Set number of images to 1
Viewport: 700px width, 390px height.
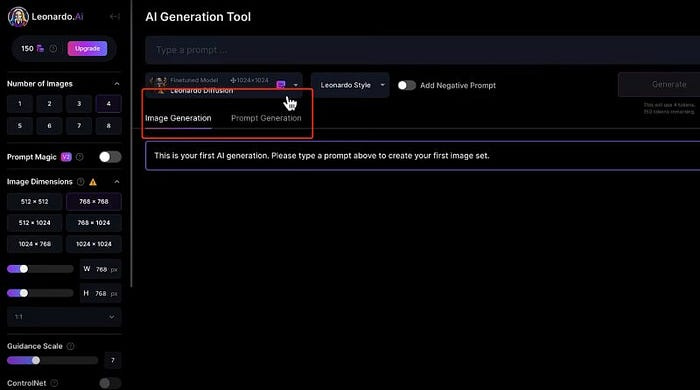20,104
